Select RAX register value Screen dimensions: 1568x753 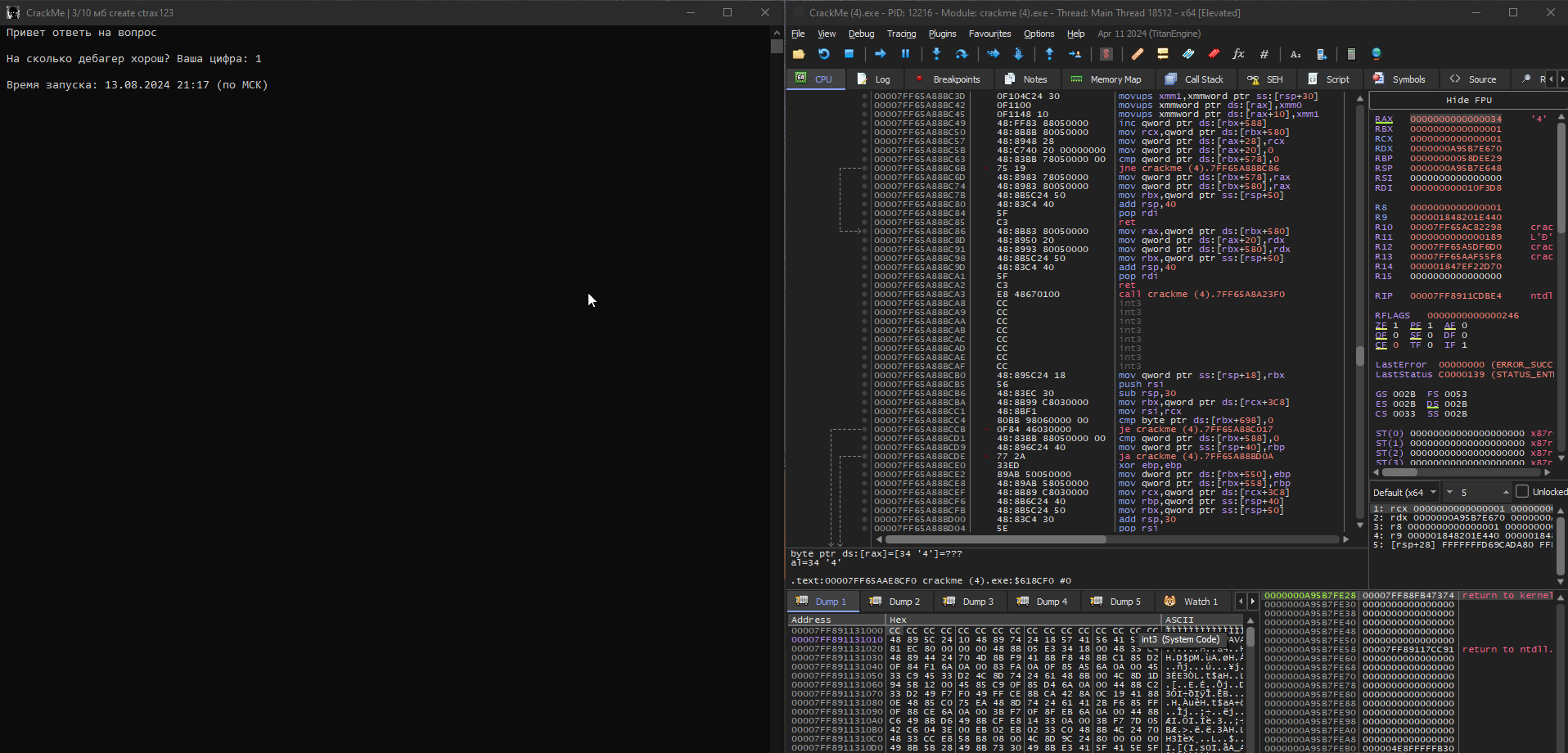point(1455,119)
